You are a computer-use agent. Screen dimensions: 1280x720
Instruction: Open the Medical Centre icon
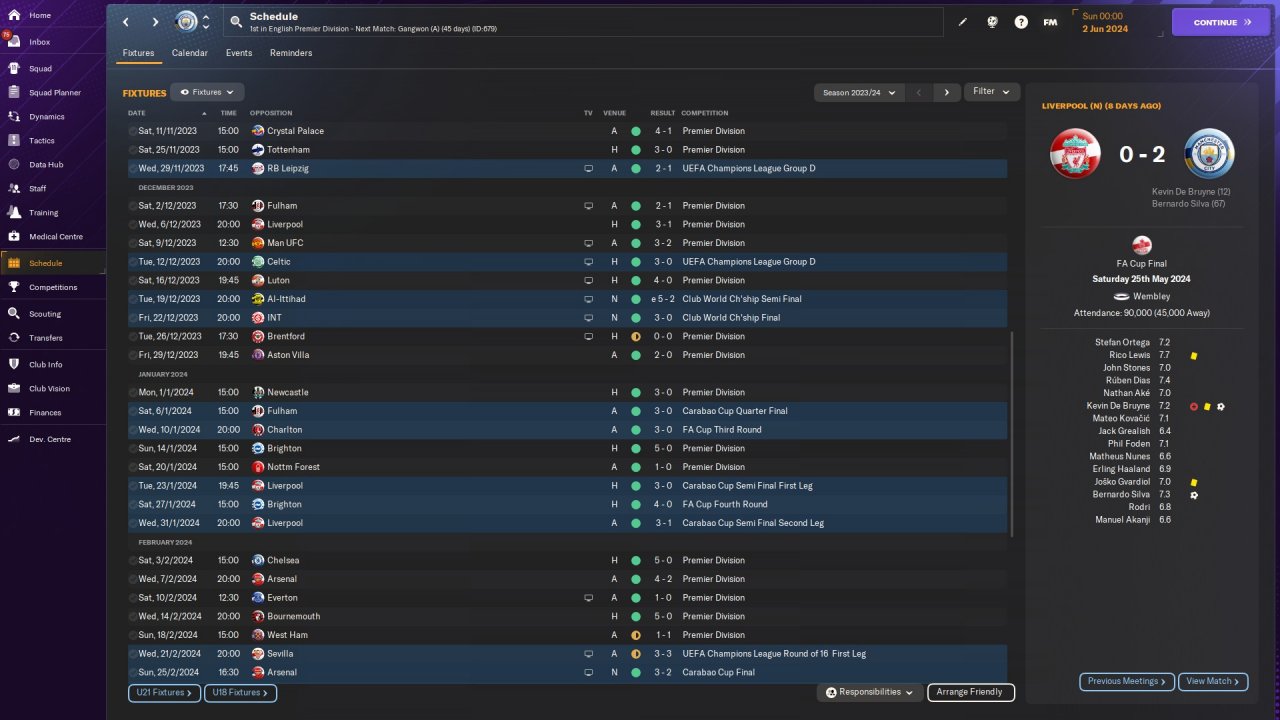pyautogui.click(x=14, y=237)
